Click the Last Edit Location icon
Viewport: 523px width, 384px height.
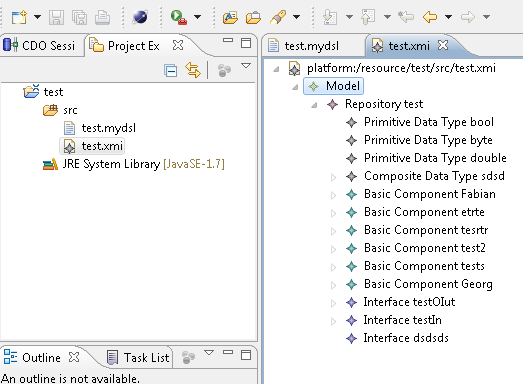[x=406, y=17]
